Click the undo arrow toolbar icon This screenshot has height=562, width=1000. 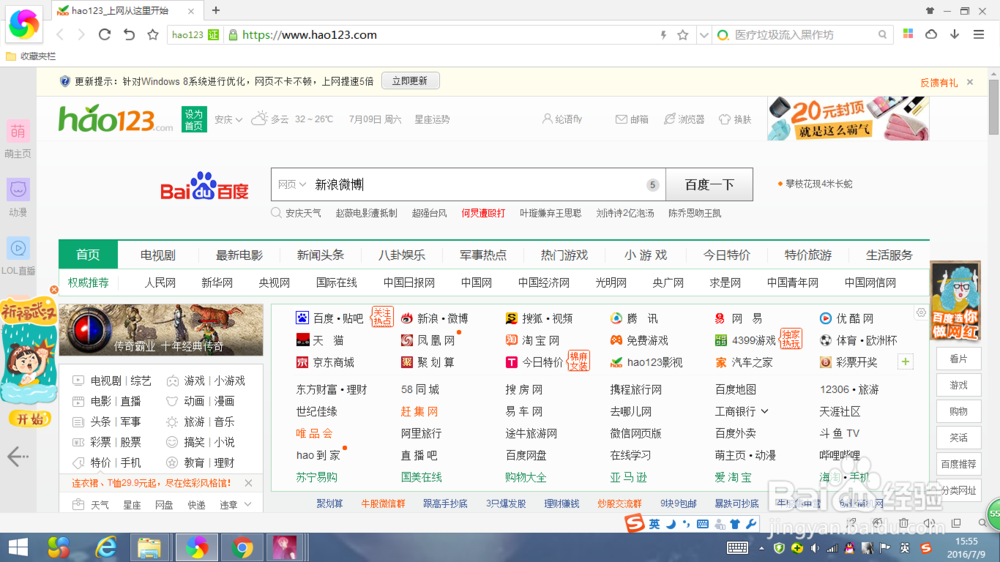point(129,34)
